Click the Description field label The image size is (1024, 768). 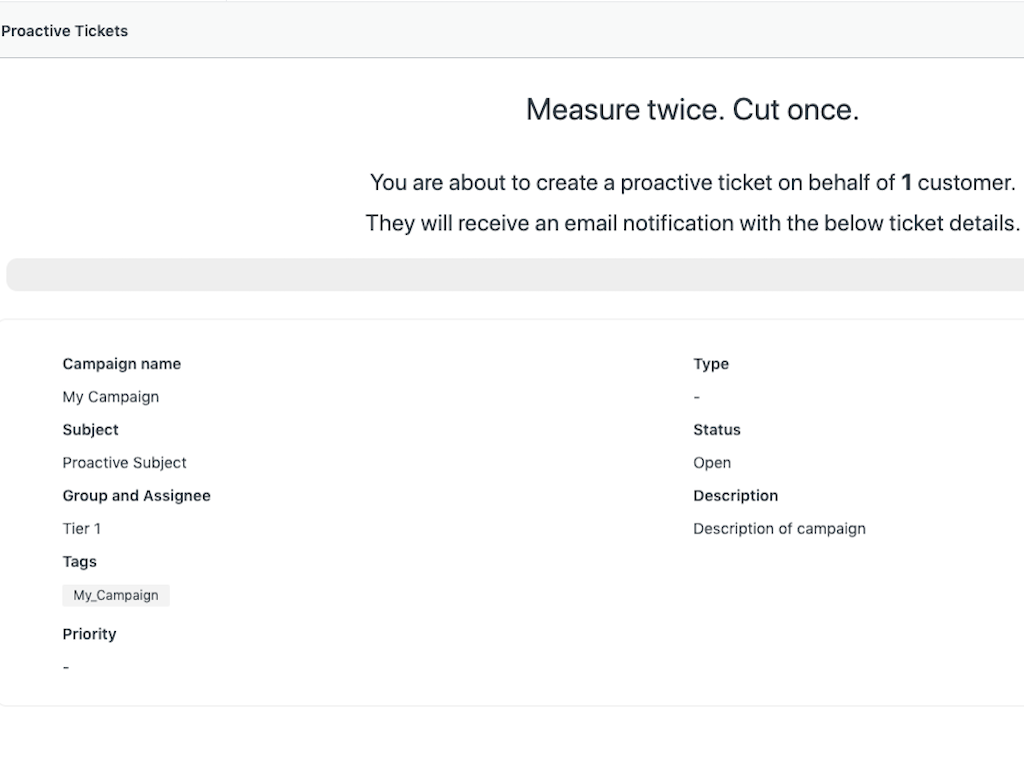pos(735,496)
